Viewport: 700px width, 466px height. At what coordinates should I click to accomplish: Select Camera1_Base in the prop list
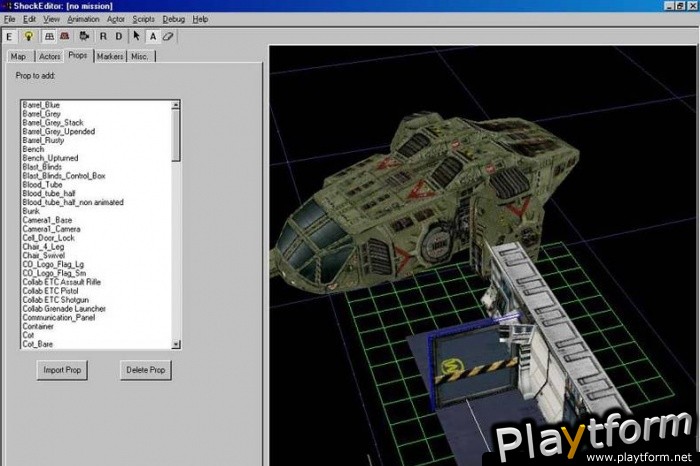[x=47, y=220]
